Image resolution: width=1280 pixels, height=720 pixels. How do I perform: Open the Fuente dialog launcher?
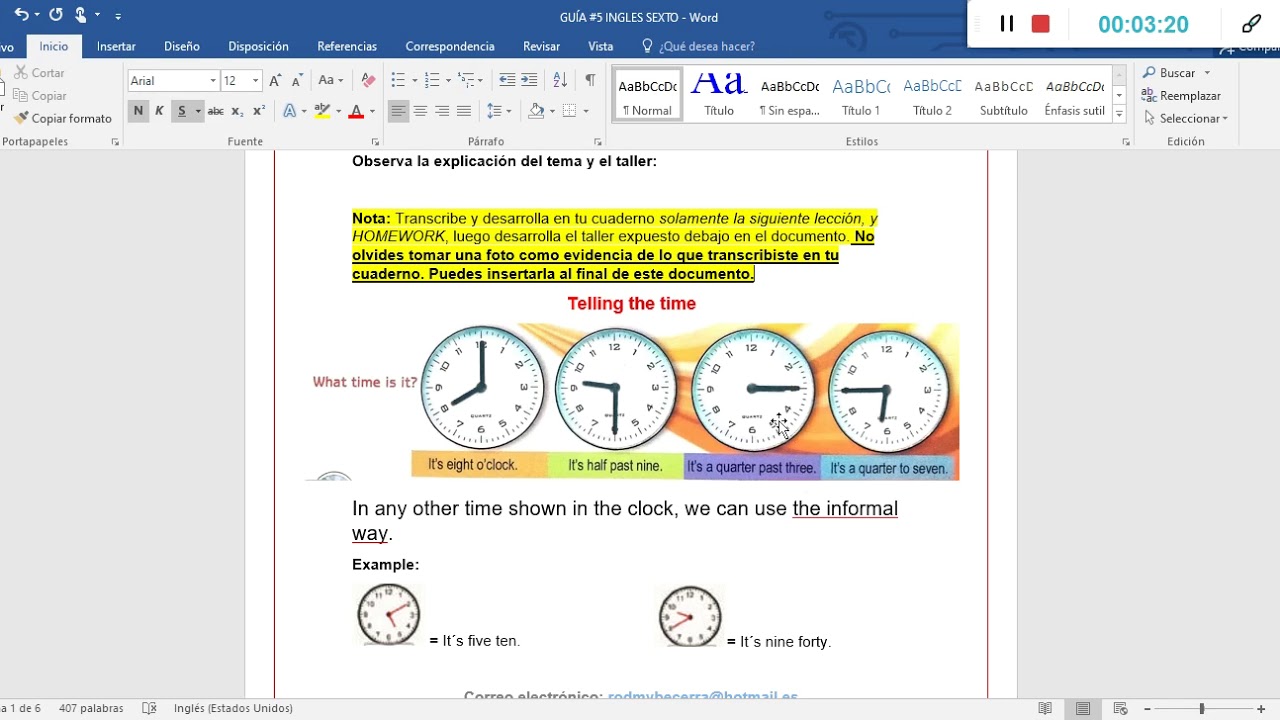376,142
